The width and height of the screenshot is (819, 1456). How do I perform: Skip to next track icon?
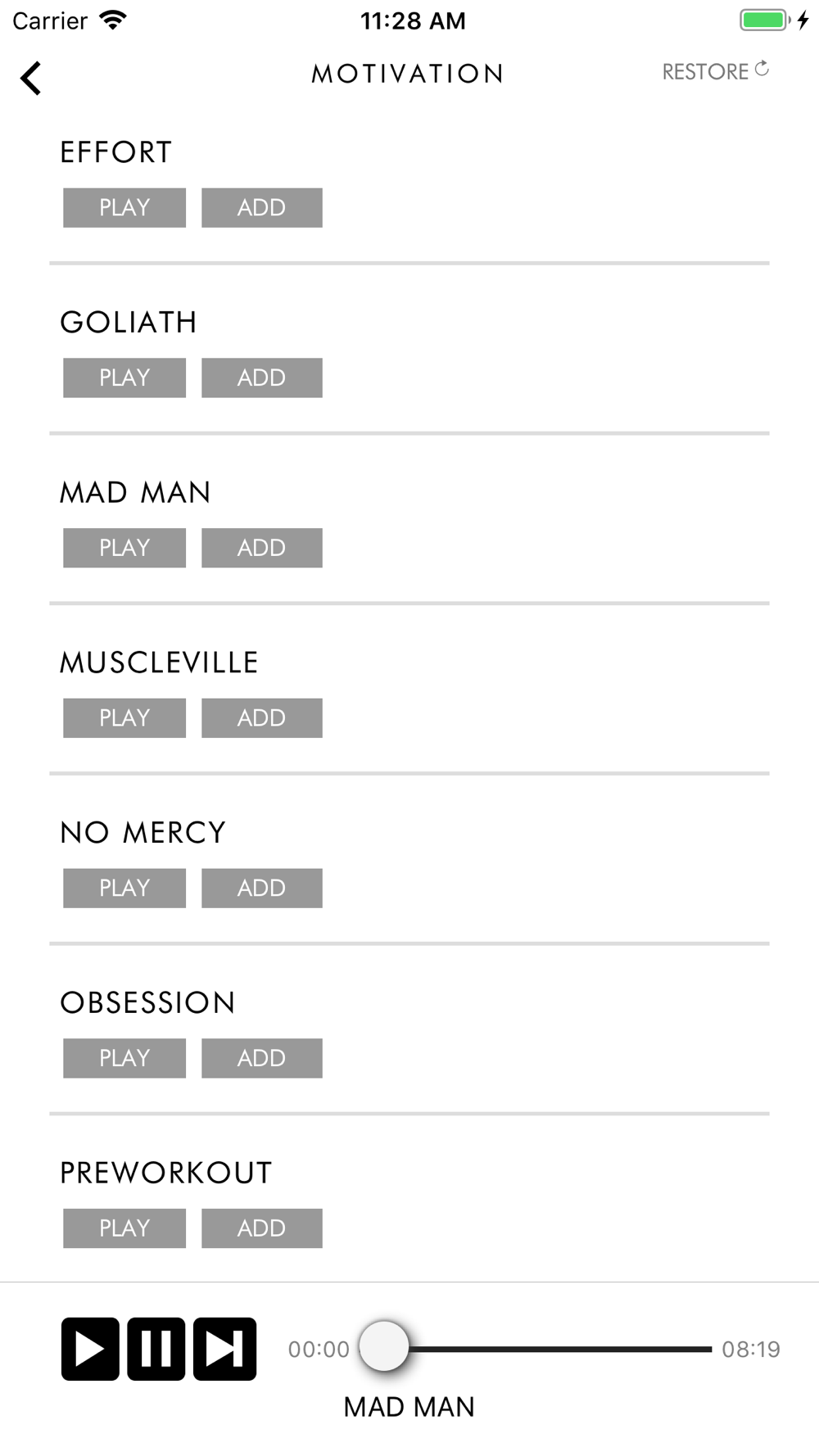[x=224, y=1349]
